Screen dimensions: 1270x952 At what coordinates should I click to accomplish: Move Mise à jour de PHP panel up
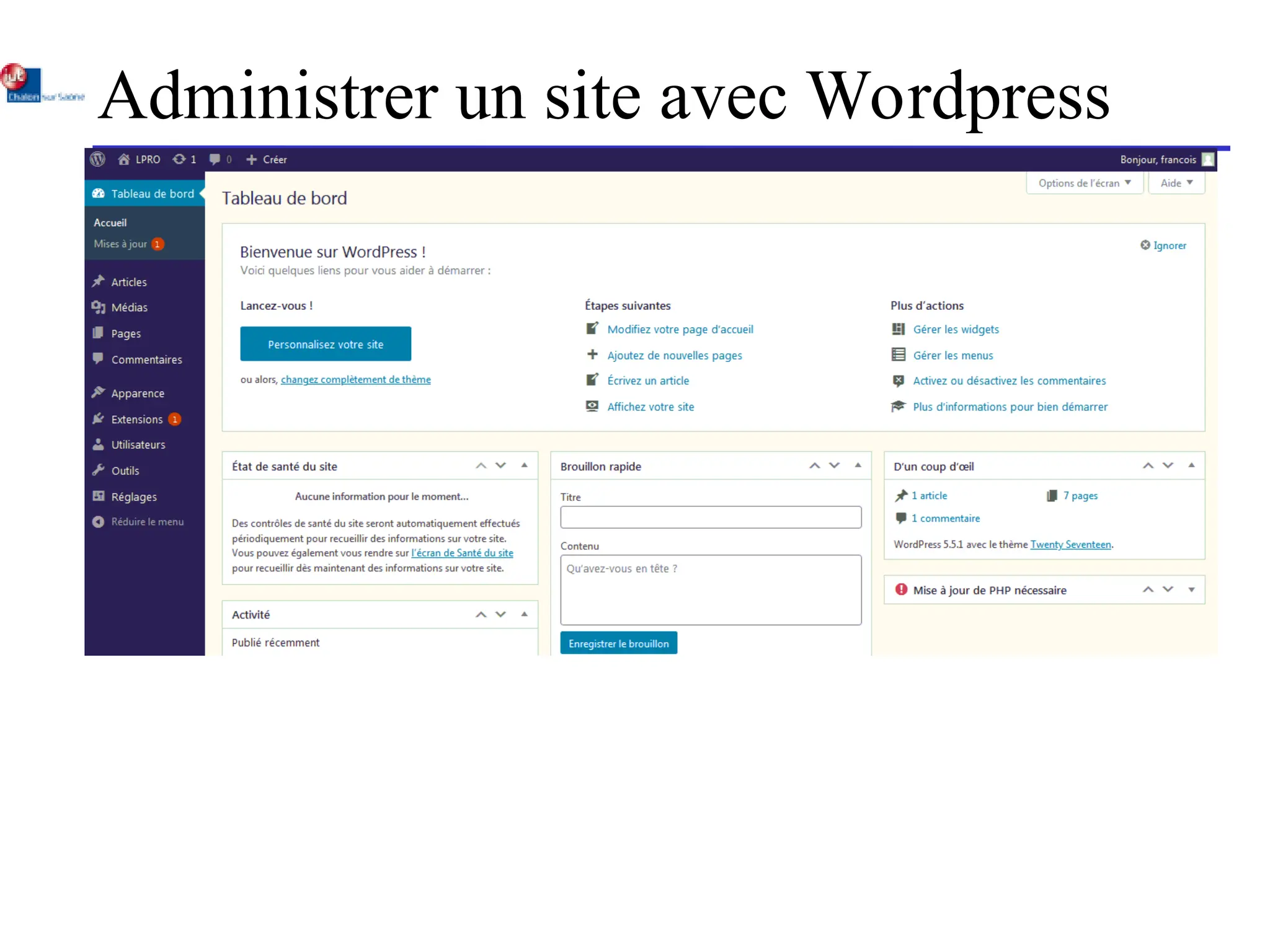(x=1148, y=589)
